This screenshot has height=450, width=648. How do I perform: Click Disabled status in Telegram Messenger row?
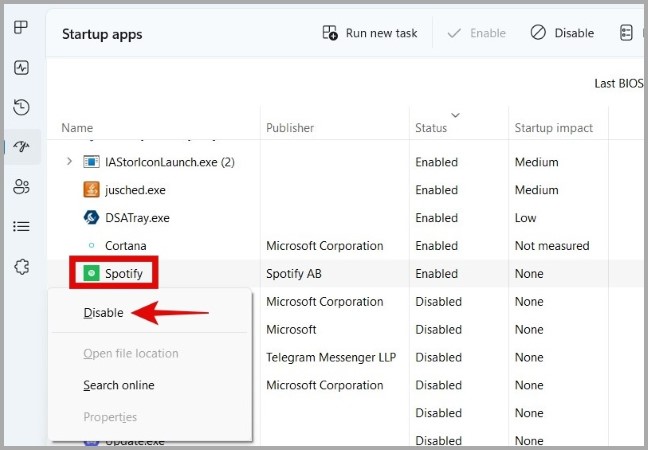(438, 357)
